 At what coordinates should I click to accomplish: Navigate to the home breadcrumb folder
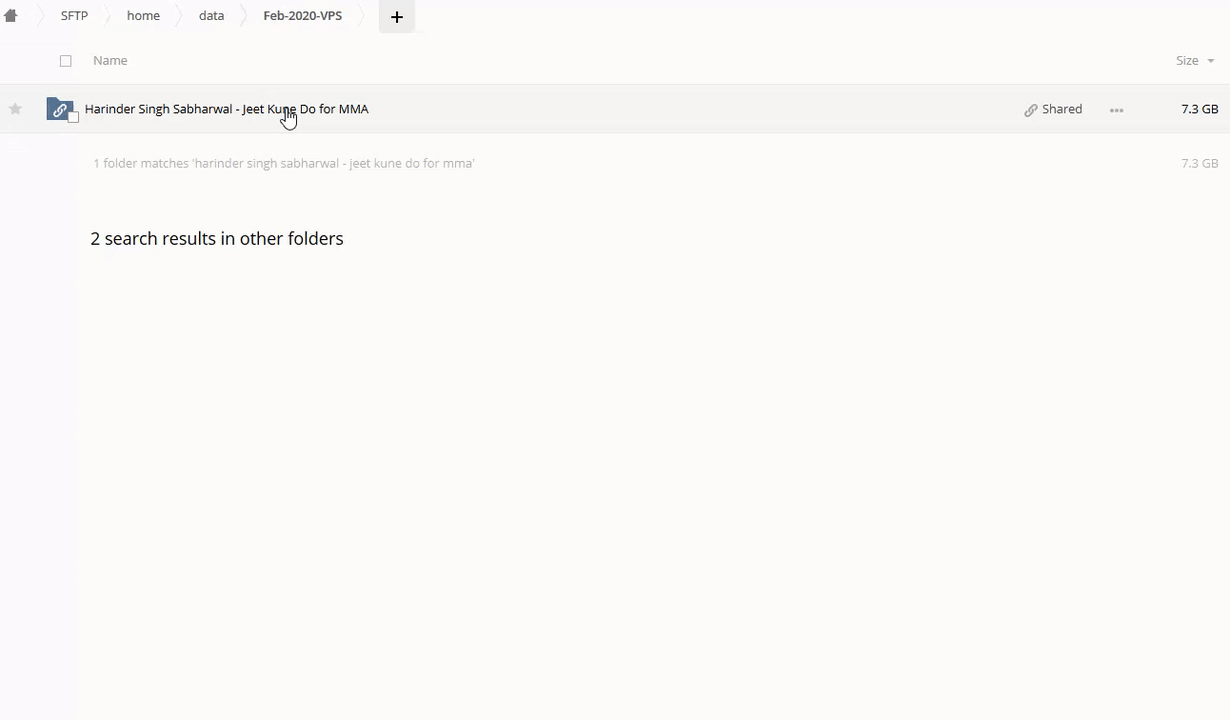click(x=143, y=16)
